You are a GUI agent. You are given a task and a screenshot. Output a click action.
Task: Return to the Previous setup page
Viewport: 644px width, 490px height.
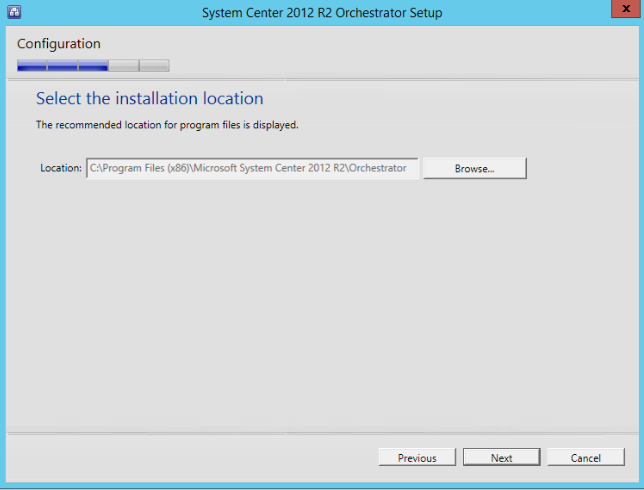point(417,458)
